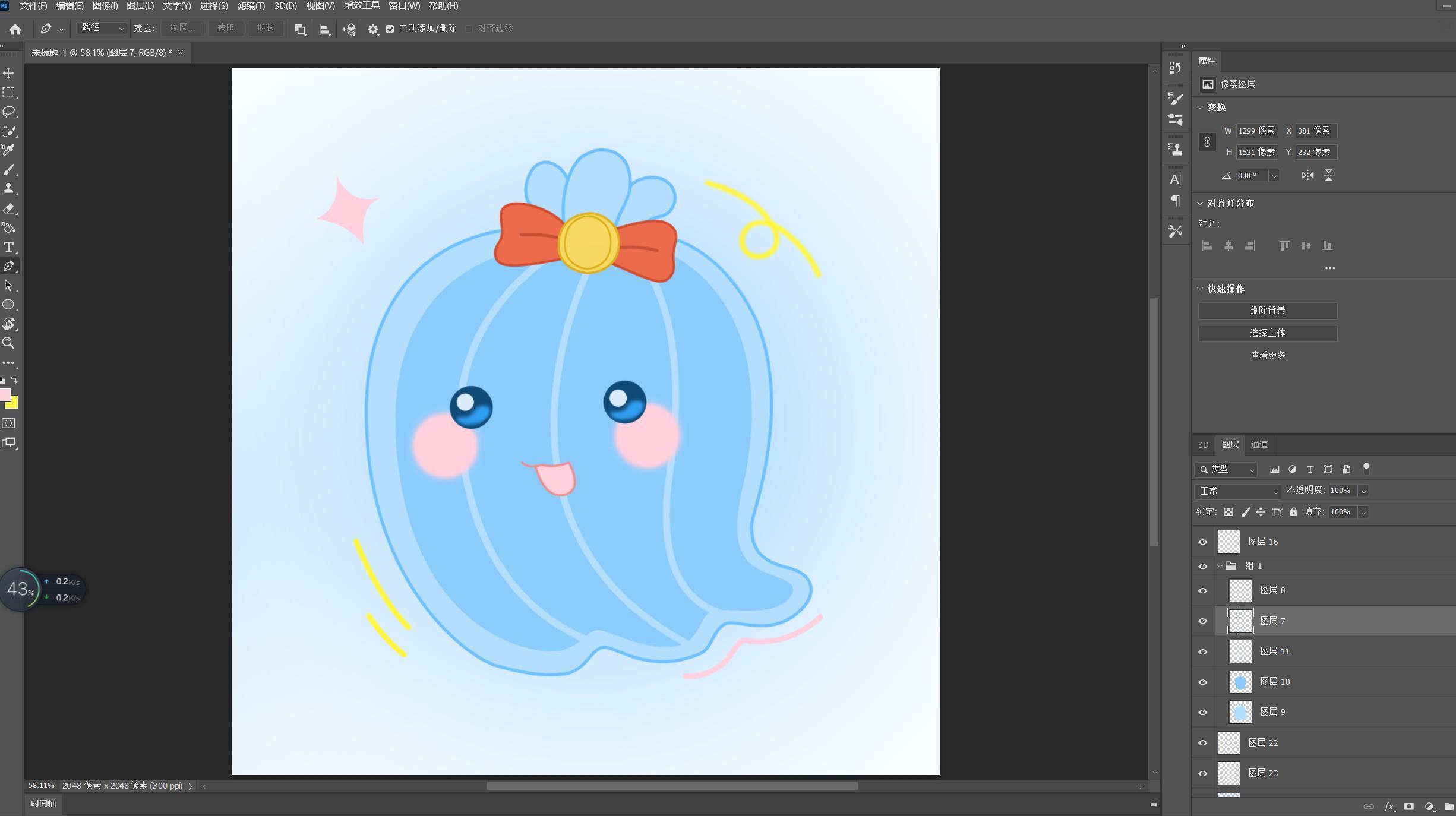Hide 图层 7 layer visibility
Image resolution: width=1456 pixels, height=816 pixels.
point(1203,621)
